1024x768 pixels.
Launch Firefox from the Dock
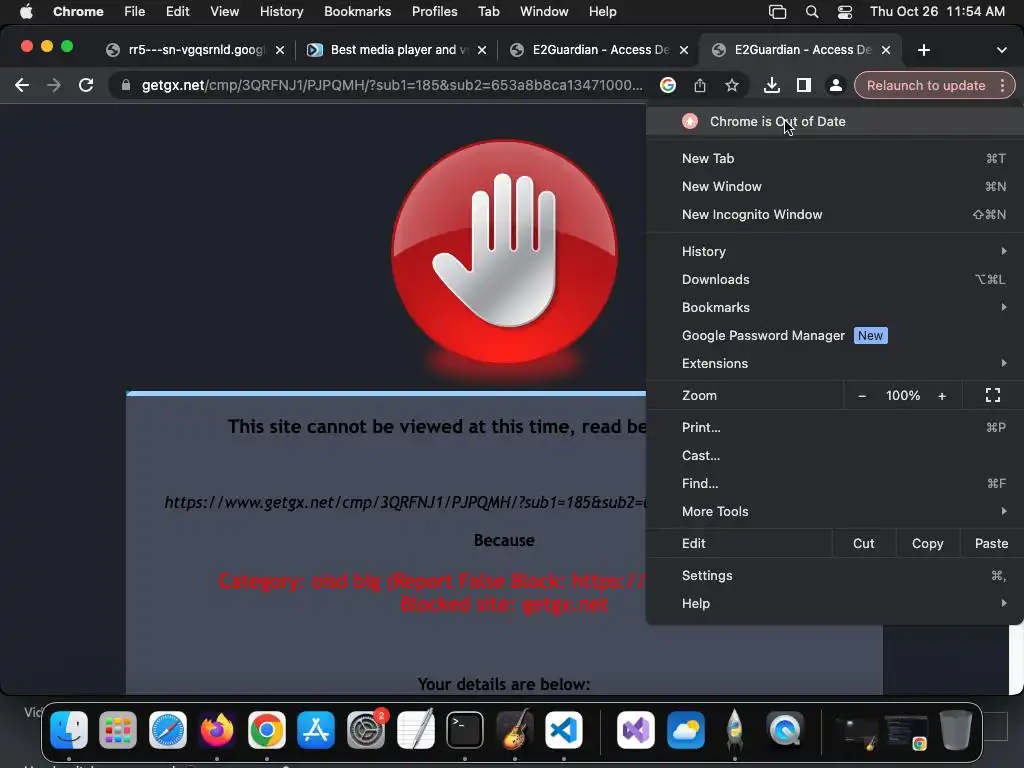click(x=217, y=729)
